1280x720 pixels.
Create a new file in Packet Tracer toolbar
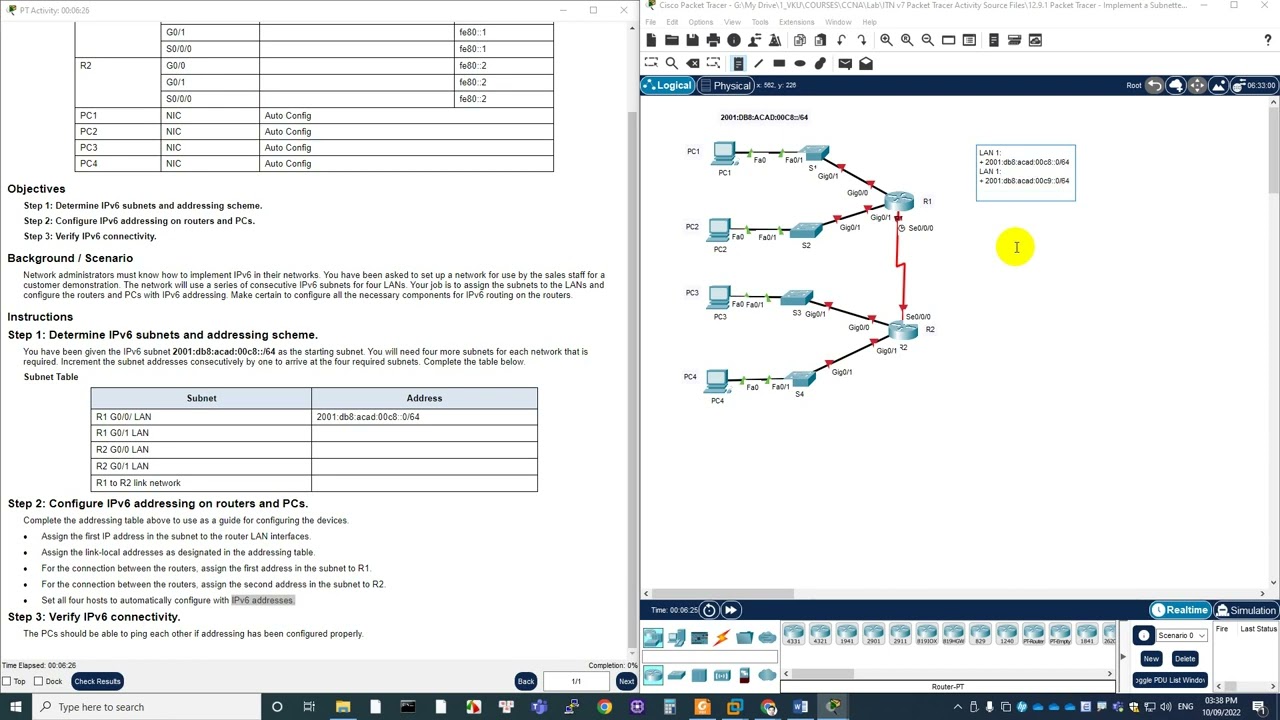pos(651,40)
